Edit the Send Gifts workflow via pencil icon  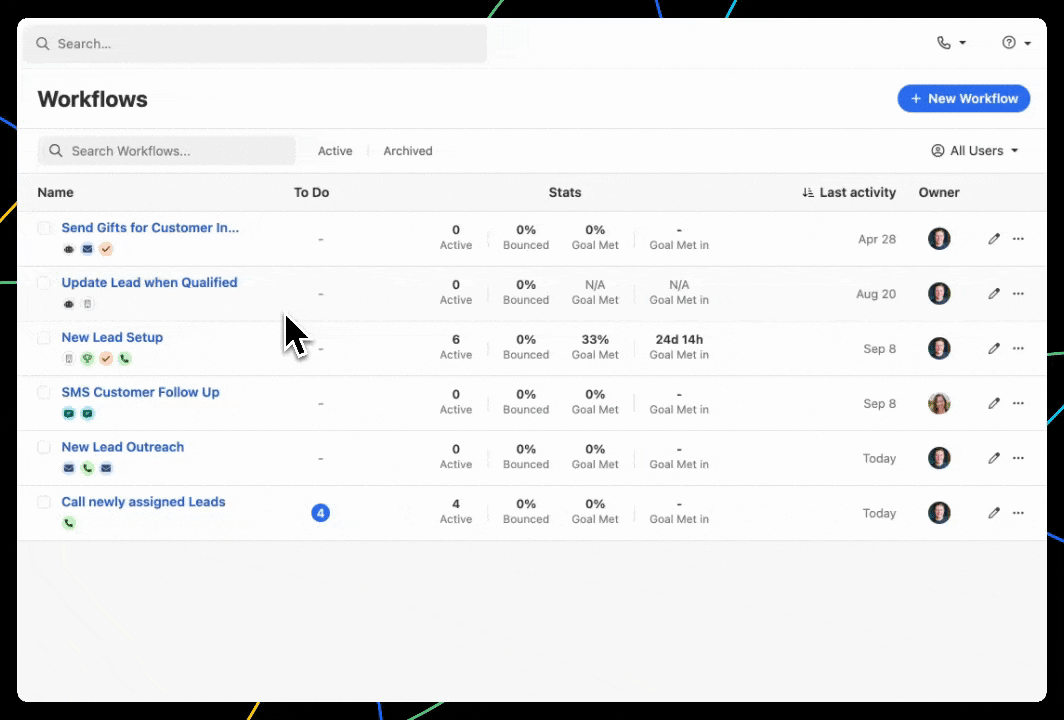[x=993, y=239]
